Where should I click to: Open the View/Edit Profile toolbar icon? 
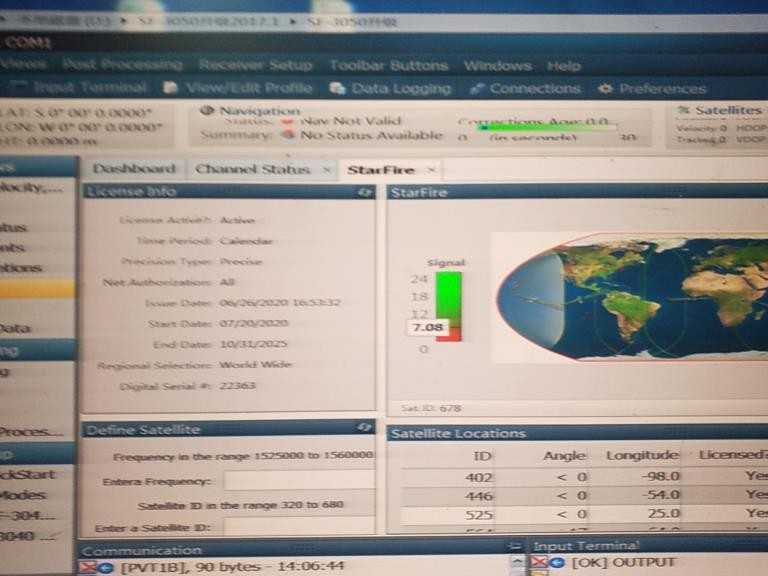[171, 88]
